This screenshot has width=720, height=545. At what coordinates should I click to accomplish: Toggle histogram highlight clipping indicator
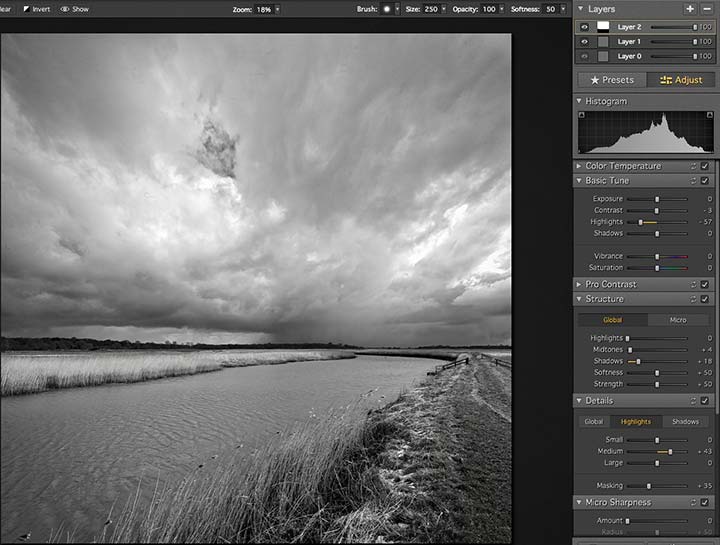709,115
